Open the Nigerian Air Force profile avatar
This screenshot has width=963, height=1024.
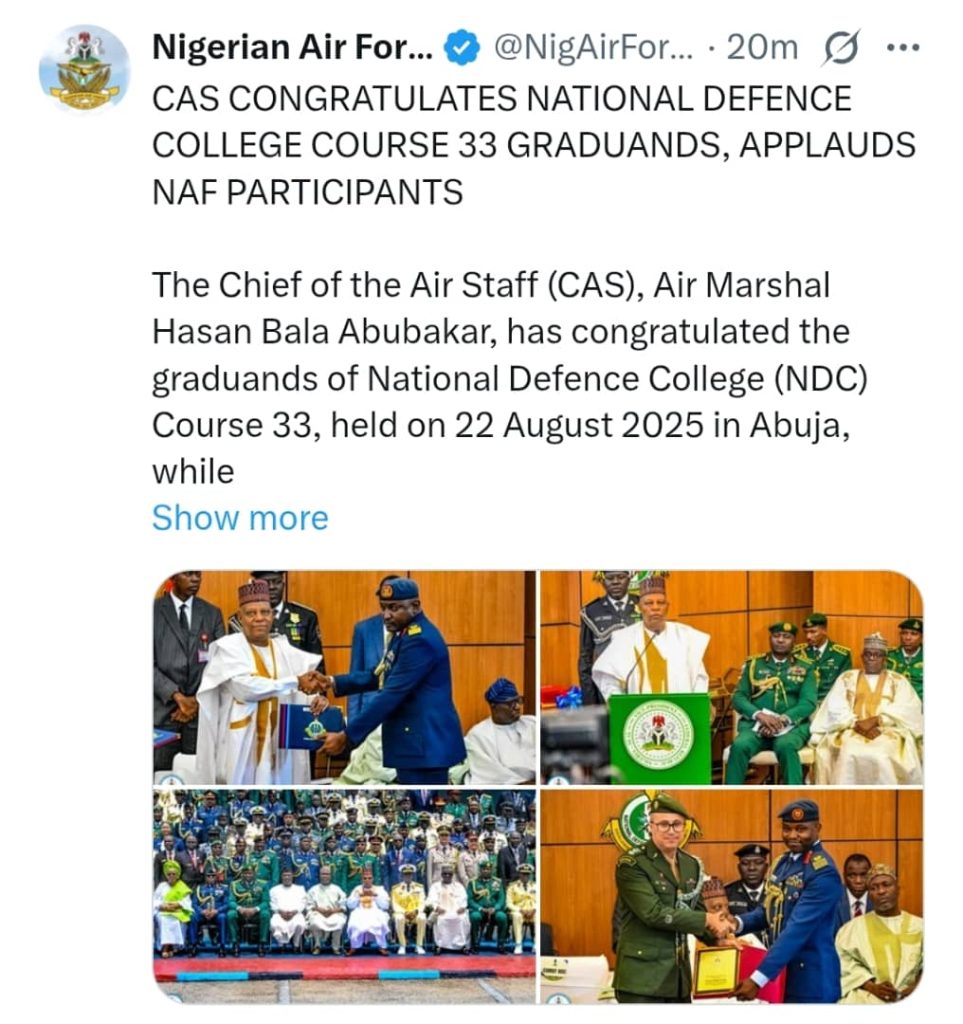pos(85,70)
